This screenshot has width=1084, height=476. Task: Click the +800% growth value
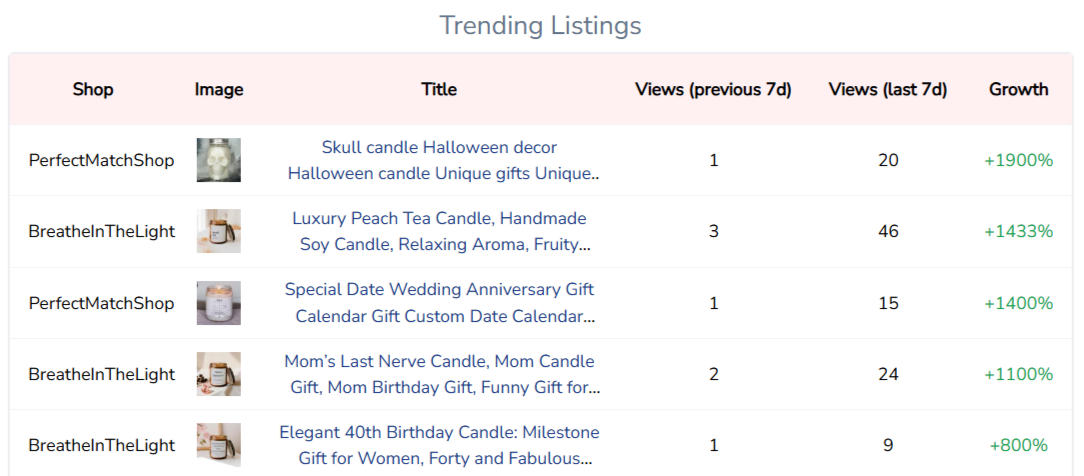1018,445
